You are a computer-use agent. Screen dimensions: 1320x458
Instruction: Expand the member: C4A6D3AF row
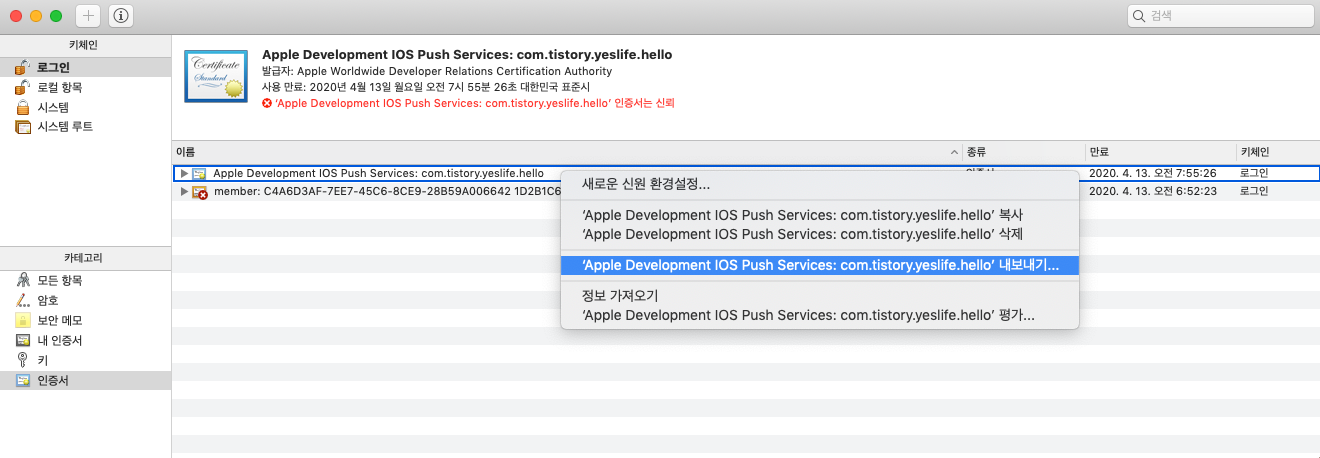coord(183,191)
